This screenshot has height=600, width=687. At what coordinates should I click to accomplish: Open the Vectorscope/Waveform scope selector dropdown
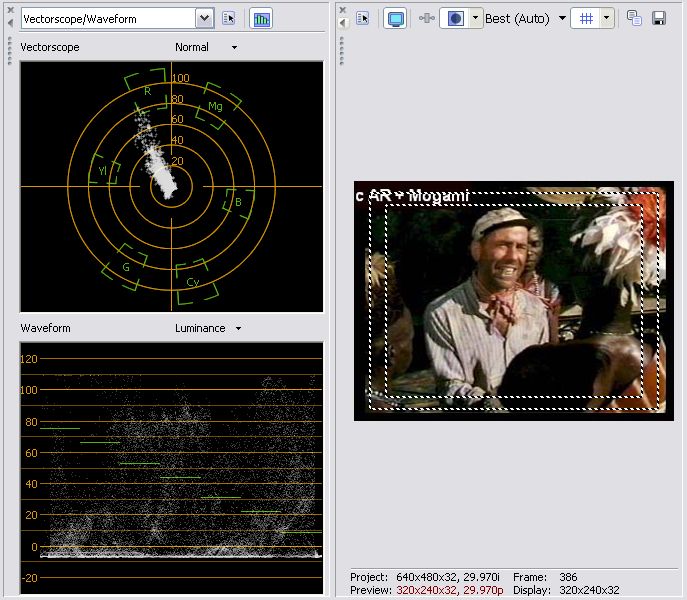[204, 19]
